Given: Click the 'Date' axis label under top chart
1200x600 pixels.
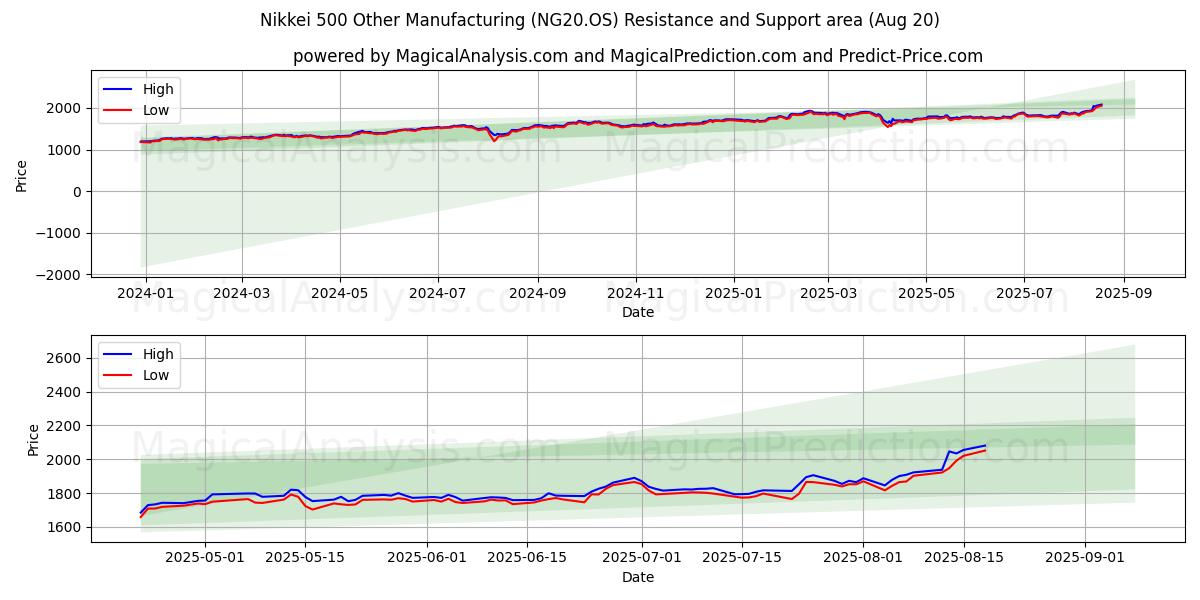Looking at the screenshot, I should [638, 312].
